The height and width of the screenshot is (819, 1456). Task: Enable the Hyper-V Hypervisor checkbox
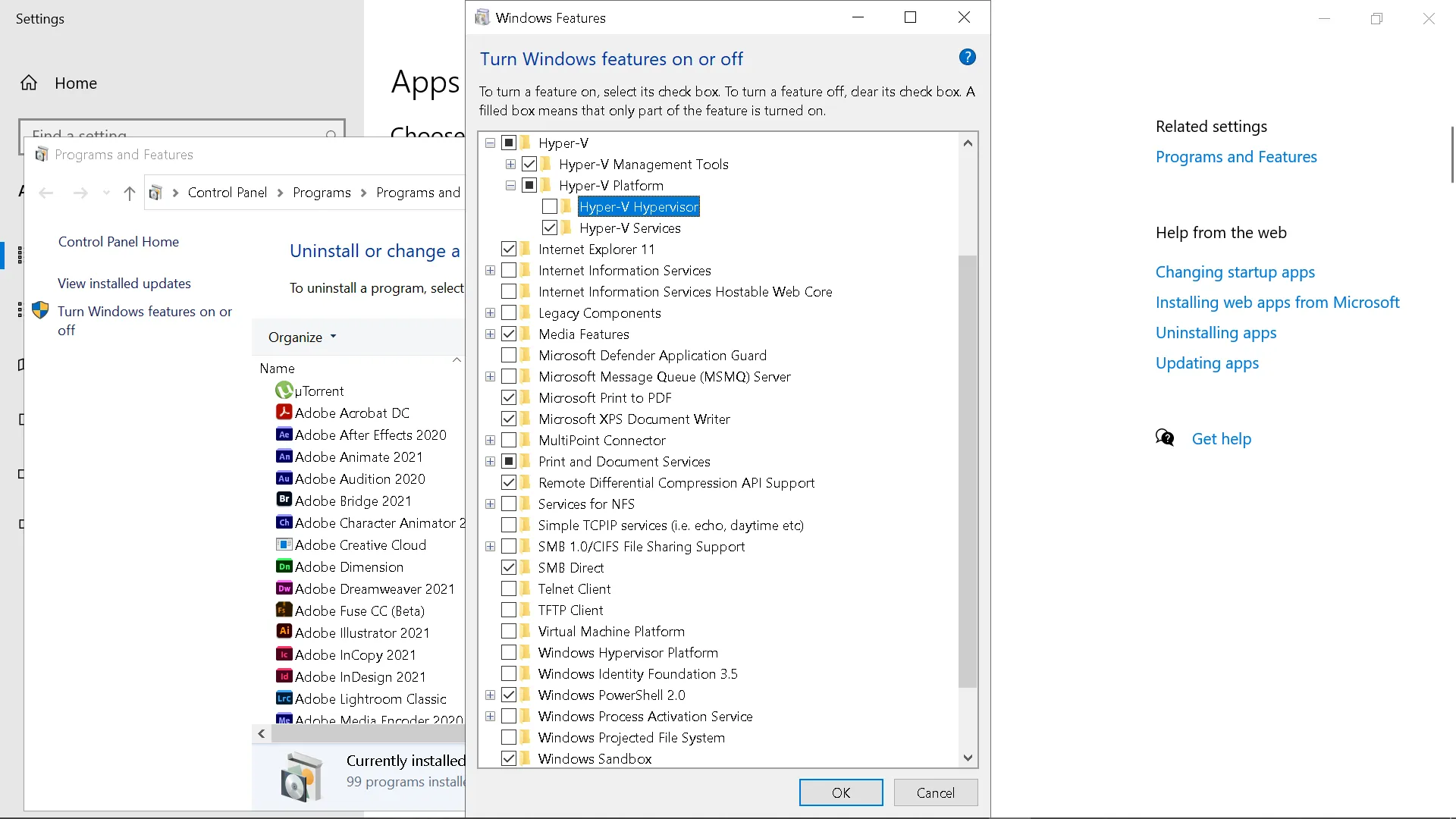coord(550,206)
